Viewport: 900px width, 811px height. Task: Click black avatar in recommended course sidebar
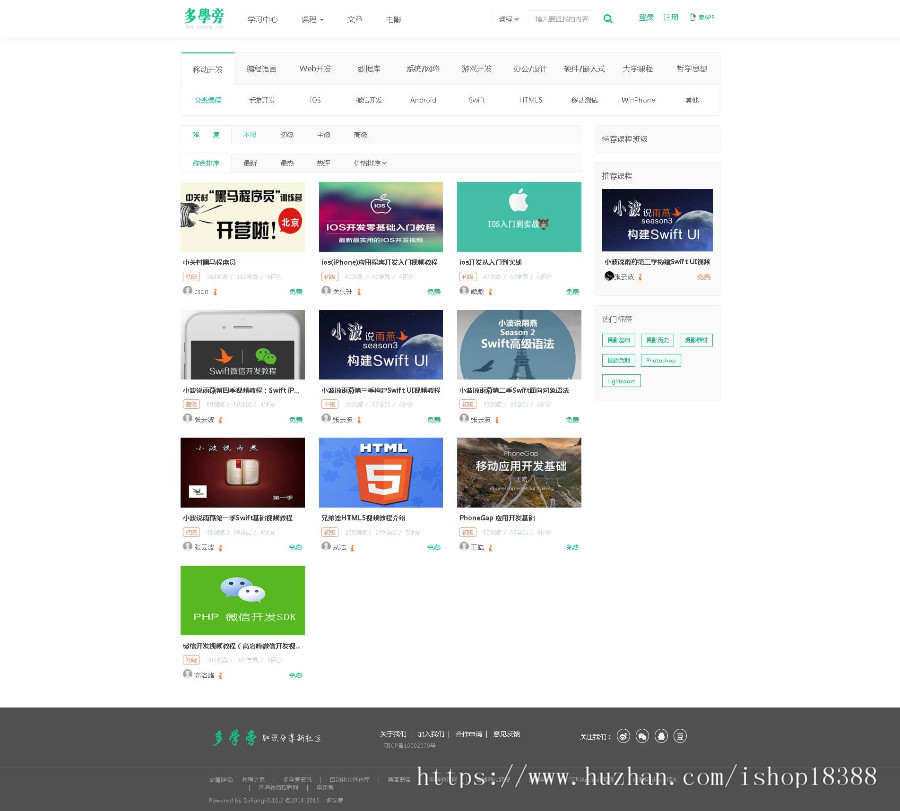coord(609,276)
